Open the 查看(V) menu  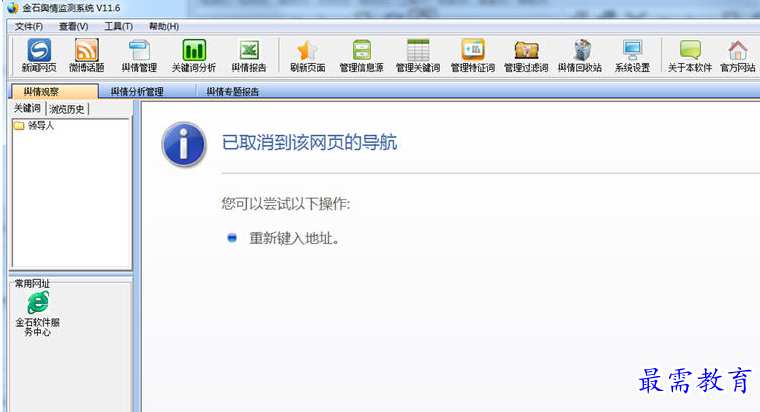[73, 27]
